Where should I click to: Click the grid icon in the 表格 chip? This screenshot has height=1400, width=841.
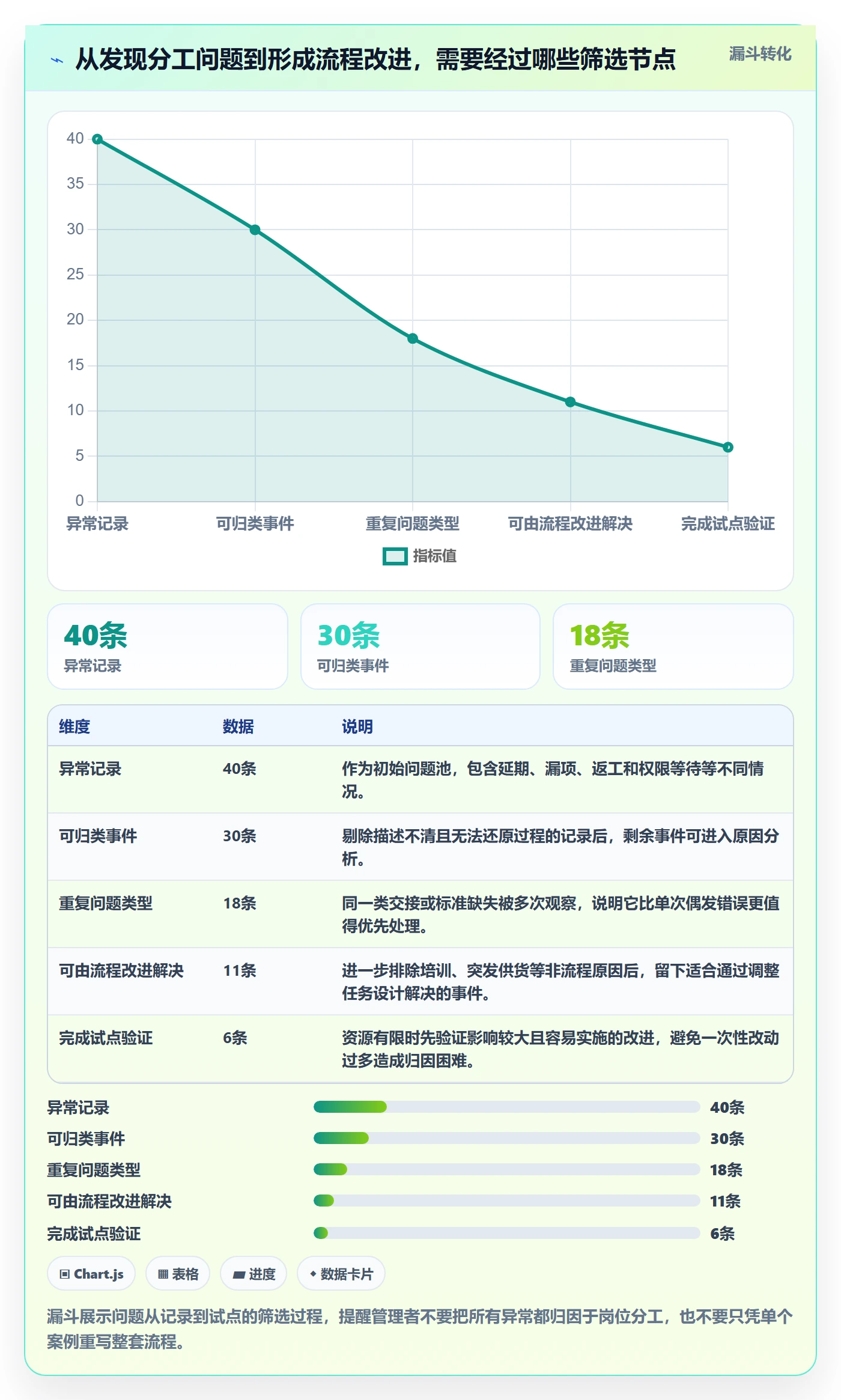click(x=163, y=1274)
